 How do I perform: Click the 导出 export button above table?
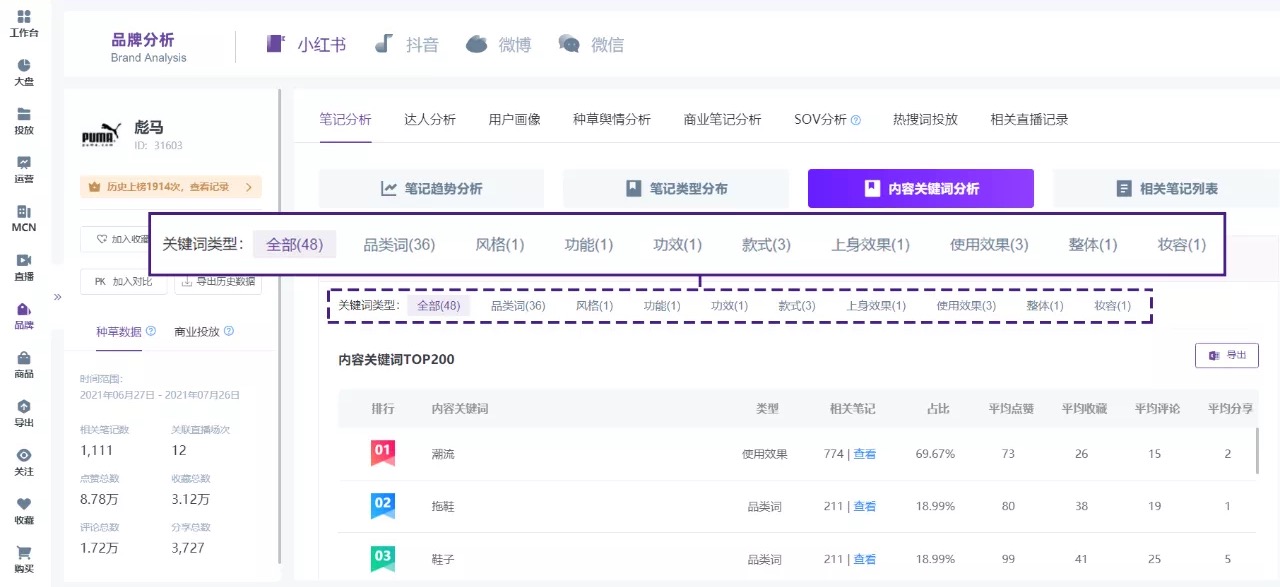[1227, 355]
